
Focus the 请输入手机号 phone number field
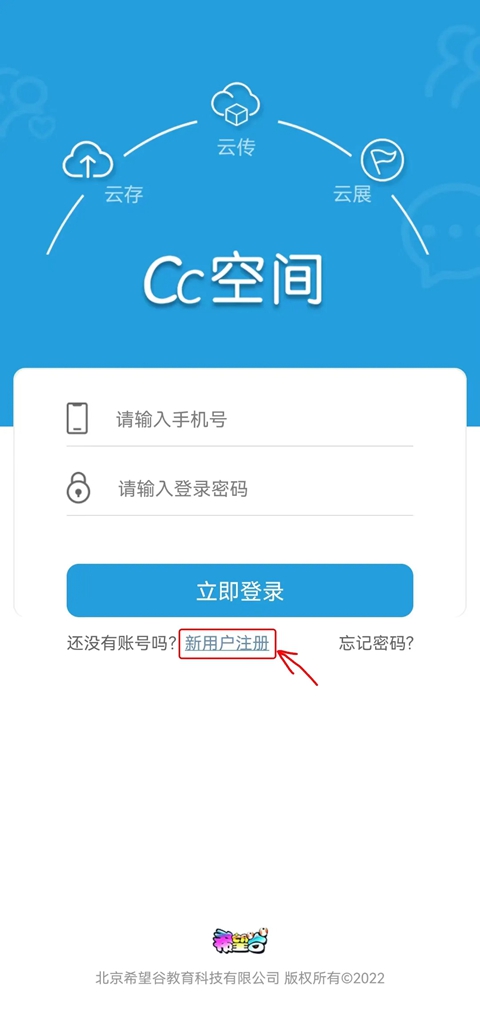(x=240, y=419)
